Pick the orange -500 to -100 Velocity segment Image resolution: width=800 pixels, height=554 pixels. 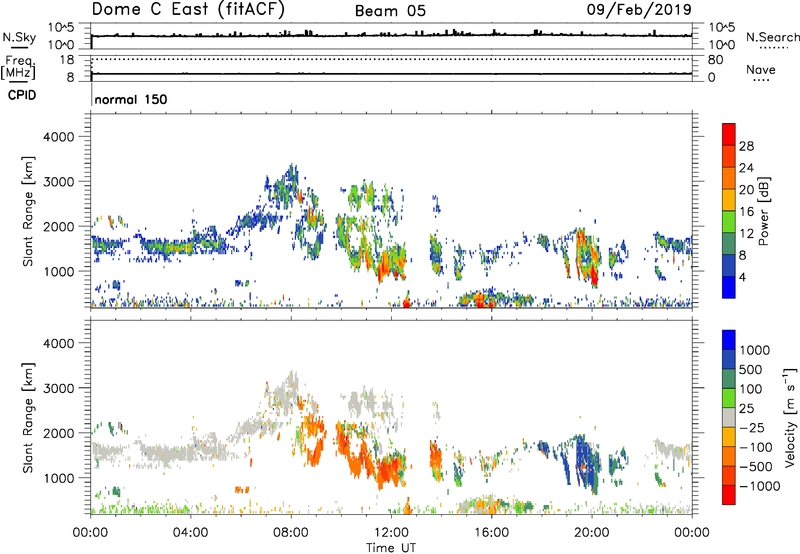pos(729,456)
